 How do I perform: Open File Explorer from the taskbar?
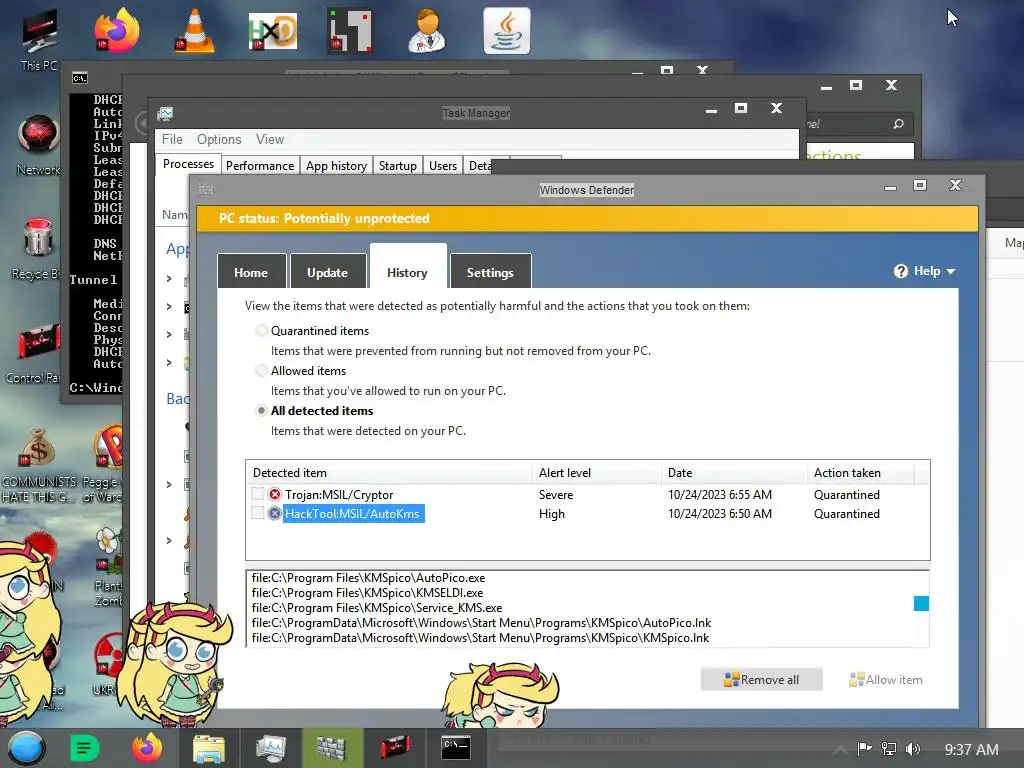coord(209,748)
